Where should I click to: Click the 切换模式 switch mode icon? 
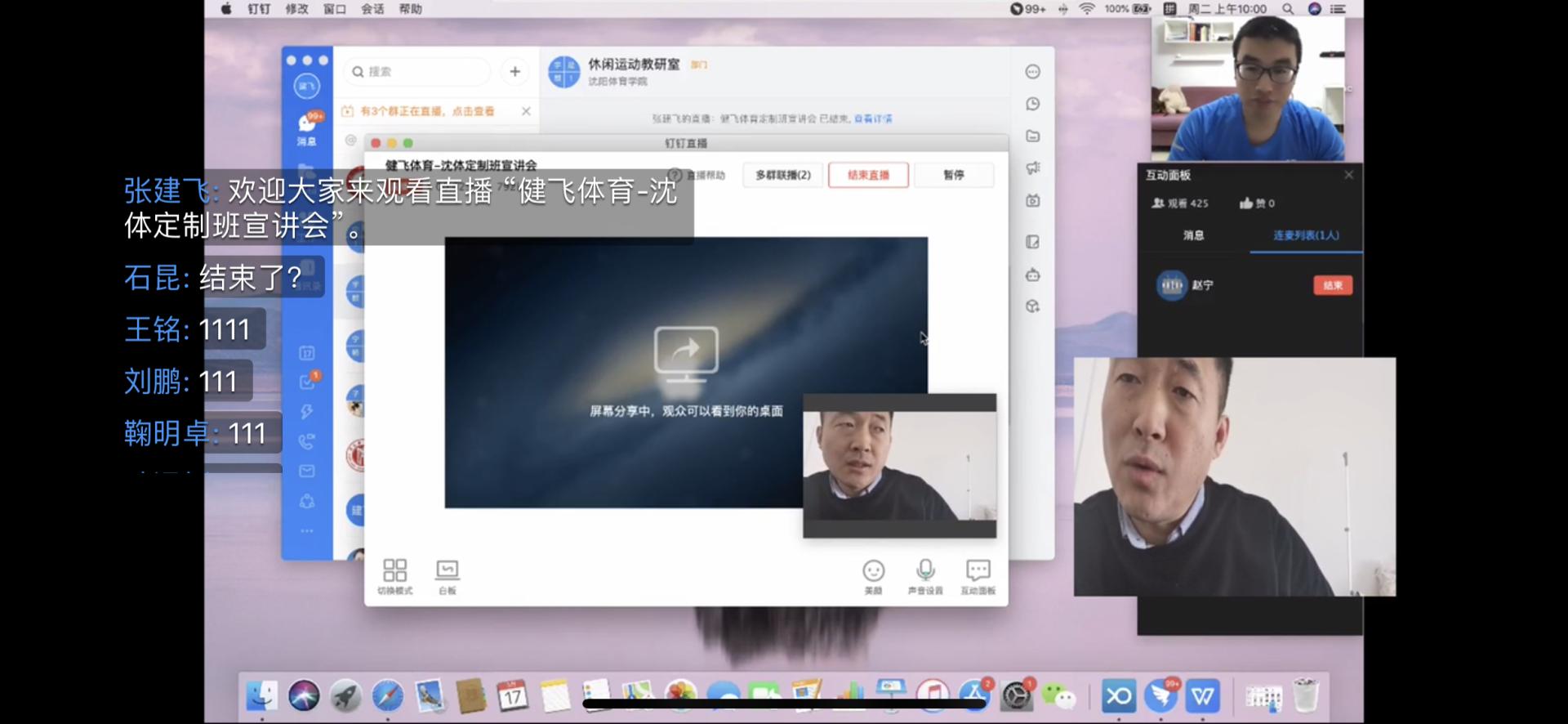coord(394,575)
